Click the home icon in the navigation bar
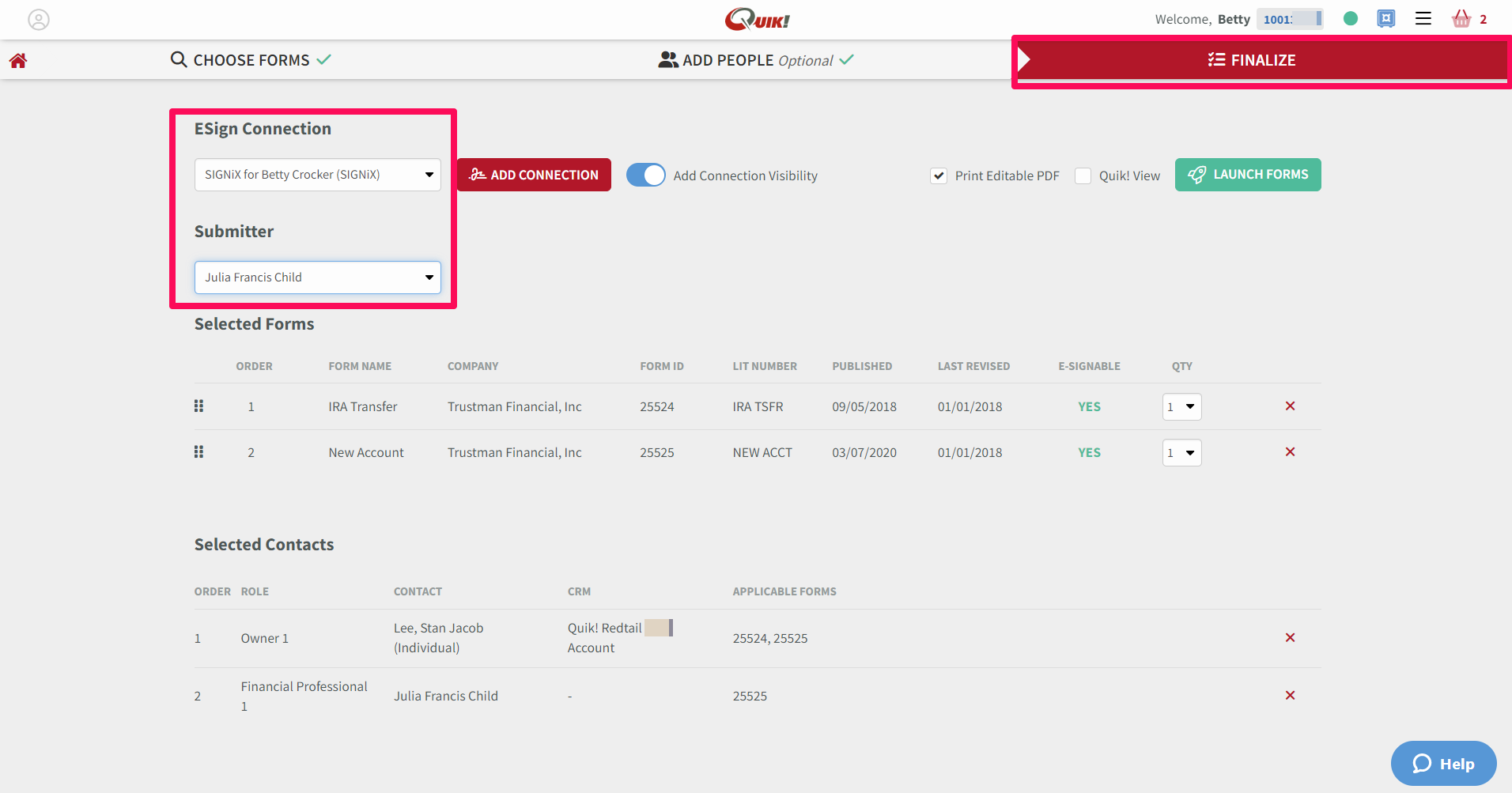This screenshot has height=793, width=1512. (17, 60)
